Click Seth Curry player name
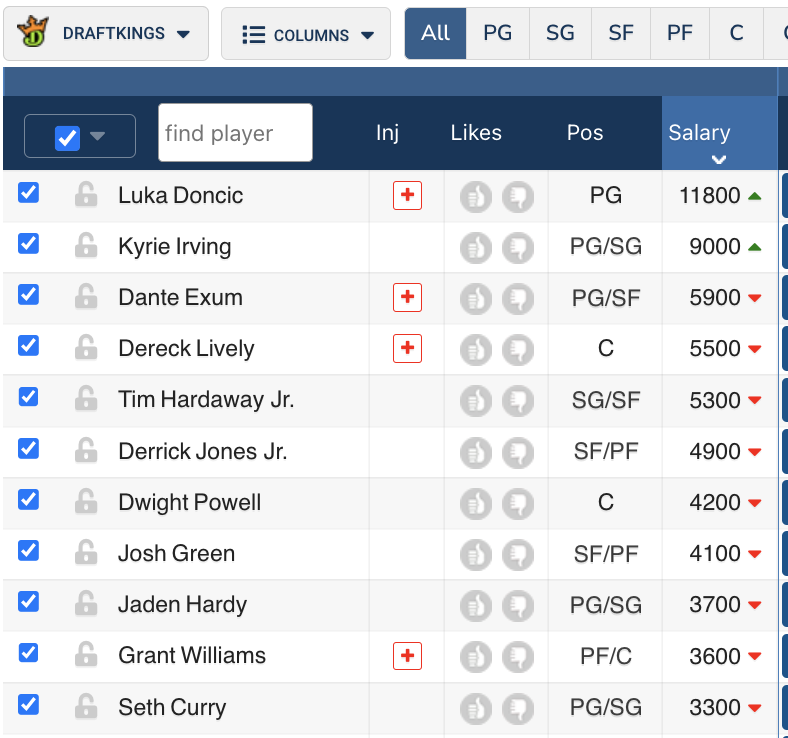 (x=172, y=707)
